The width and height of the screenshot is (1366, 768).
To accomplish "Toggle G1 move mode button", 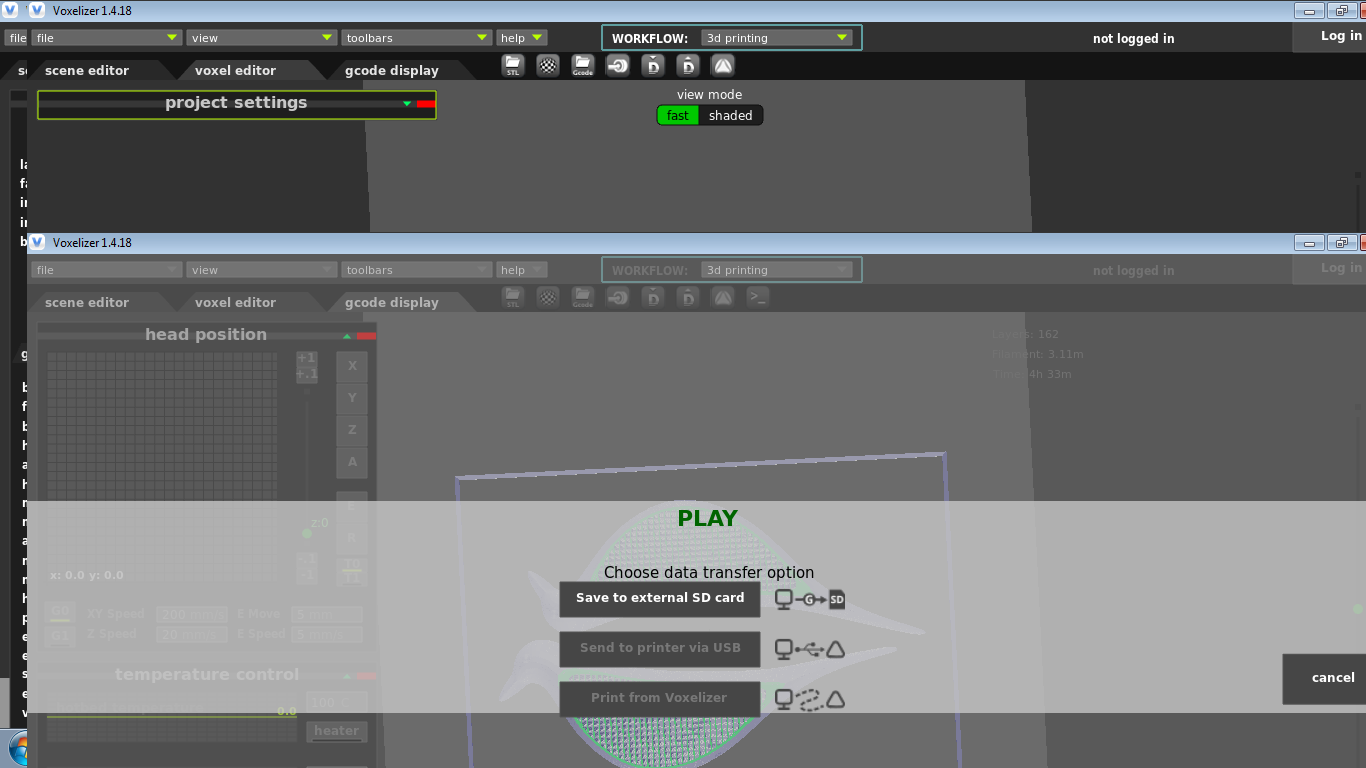I will tap(60, 635).
